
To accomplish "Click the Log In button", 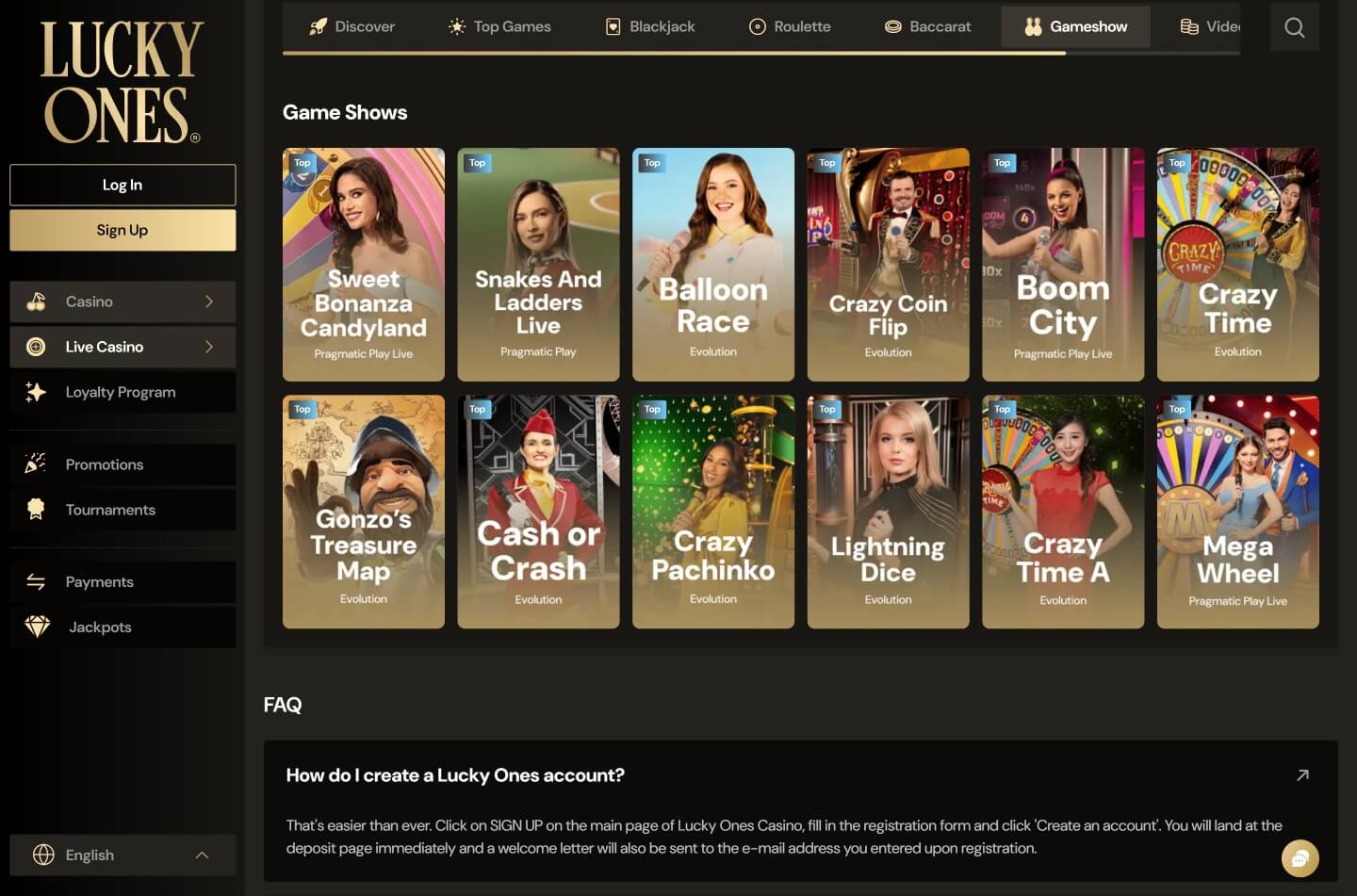I will click(x=122, y=185).
